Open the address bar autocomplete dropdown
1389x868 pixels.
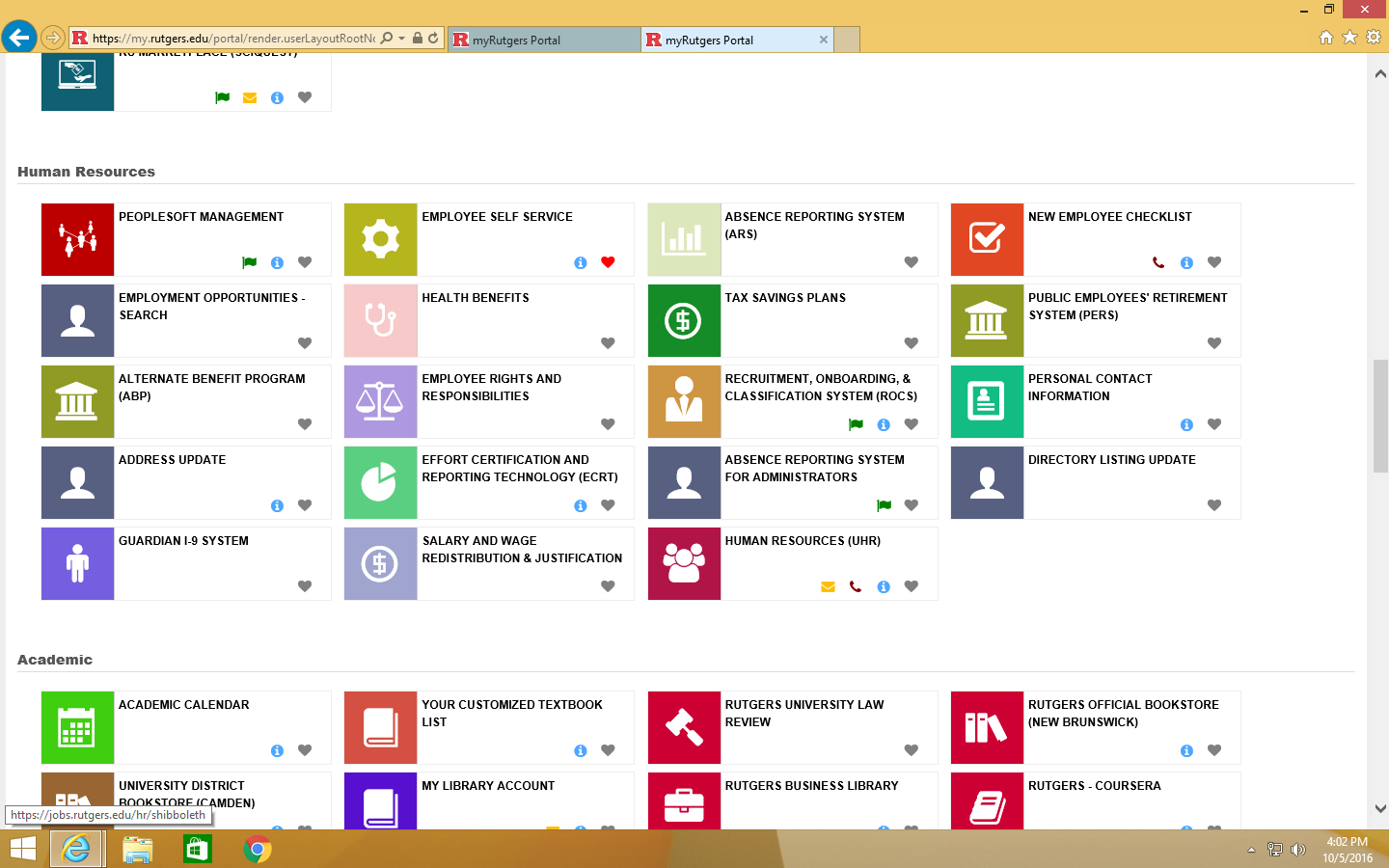402,40
